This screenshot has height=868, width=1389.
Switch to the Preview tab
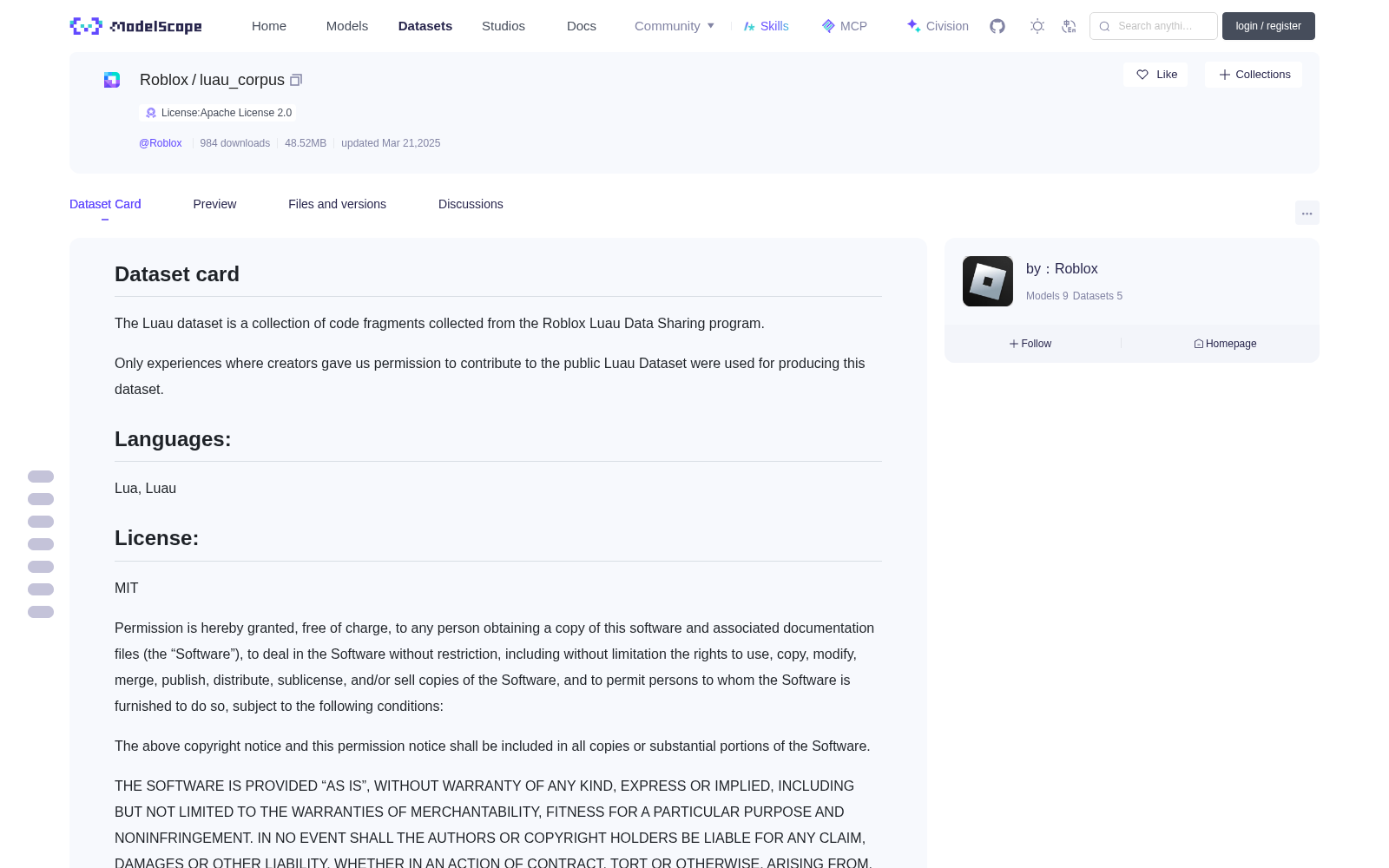coord(214,204)
